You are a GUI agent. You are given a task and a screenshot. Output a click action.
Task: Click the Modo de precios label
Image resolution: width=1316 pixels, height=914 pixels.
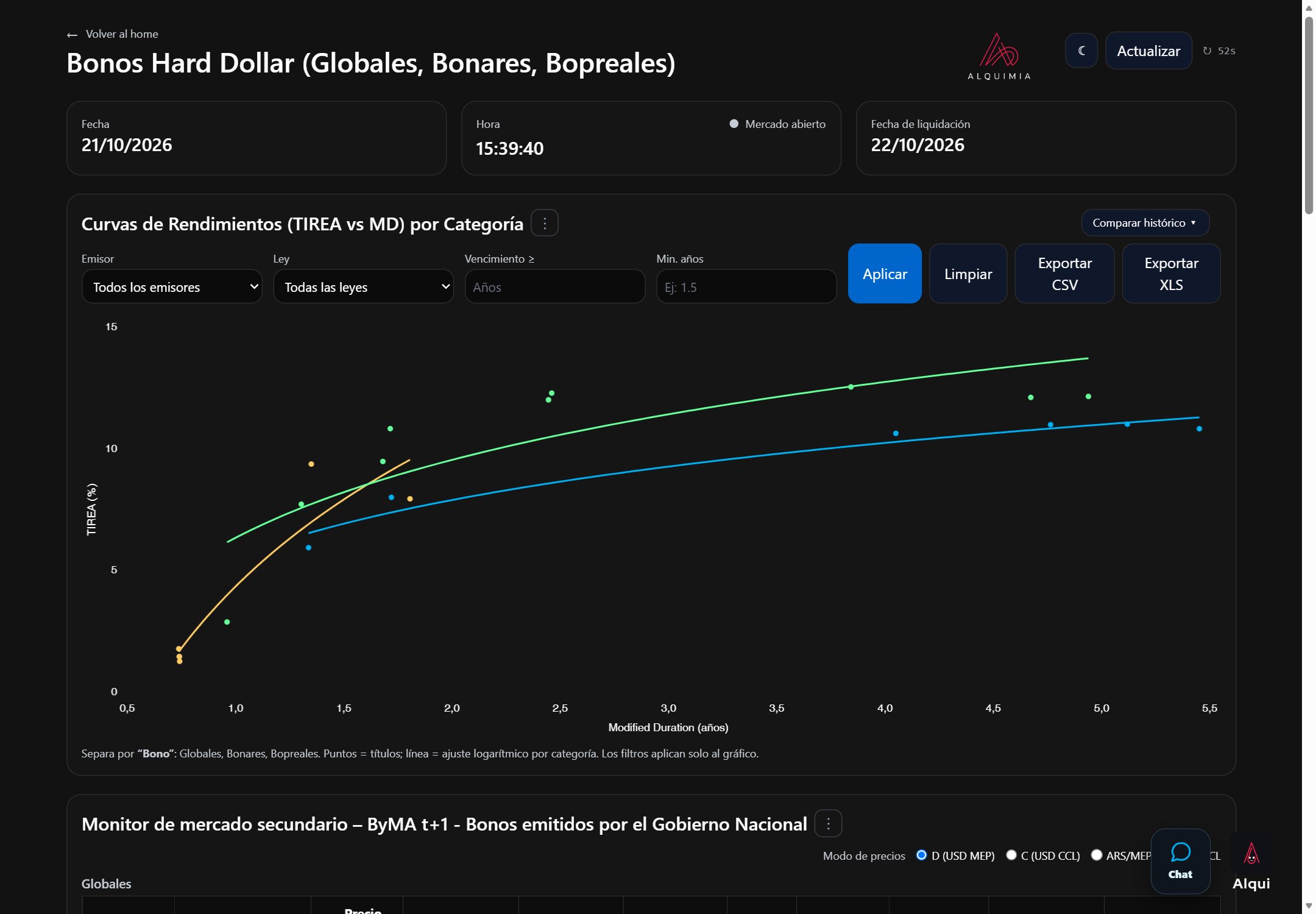[864, 856]
